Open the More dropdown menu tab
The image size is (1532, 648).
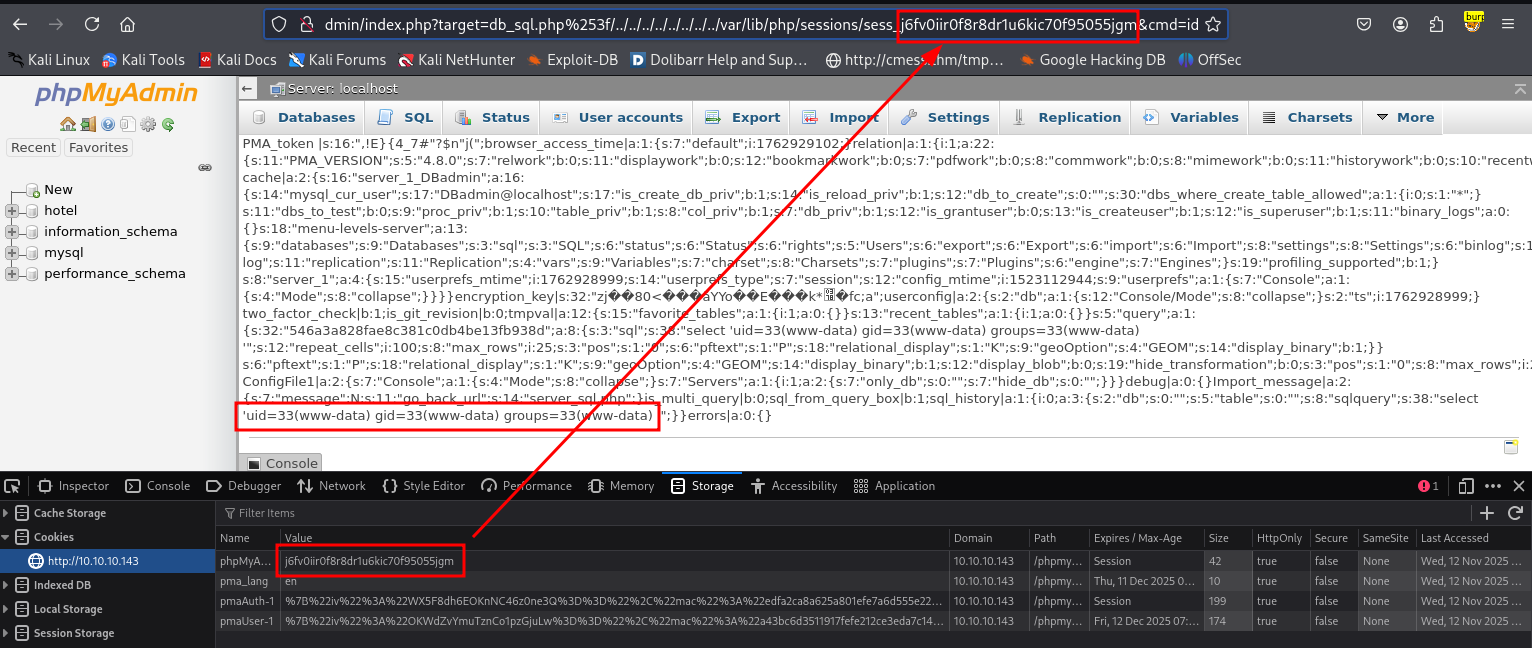click(x=1405, y=117)
